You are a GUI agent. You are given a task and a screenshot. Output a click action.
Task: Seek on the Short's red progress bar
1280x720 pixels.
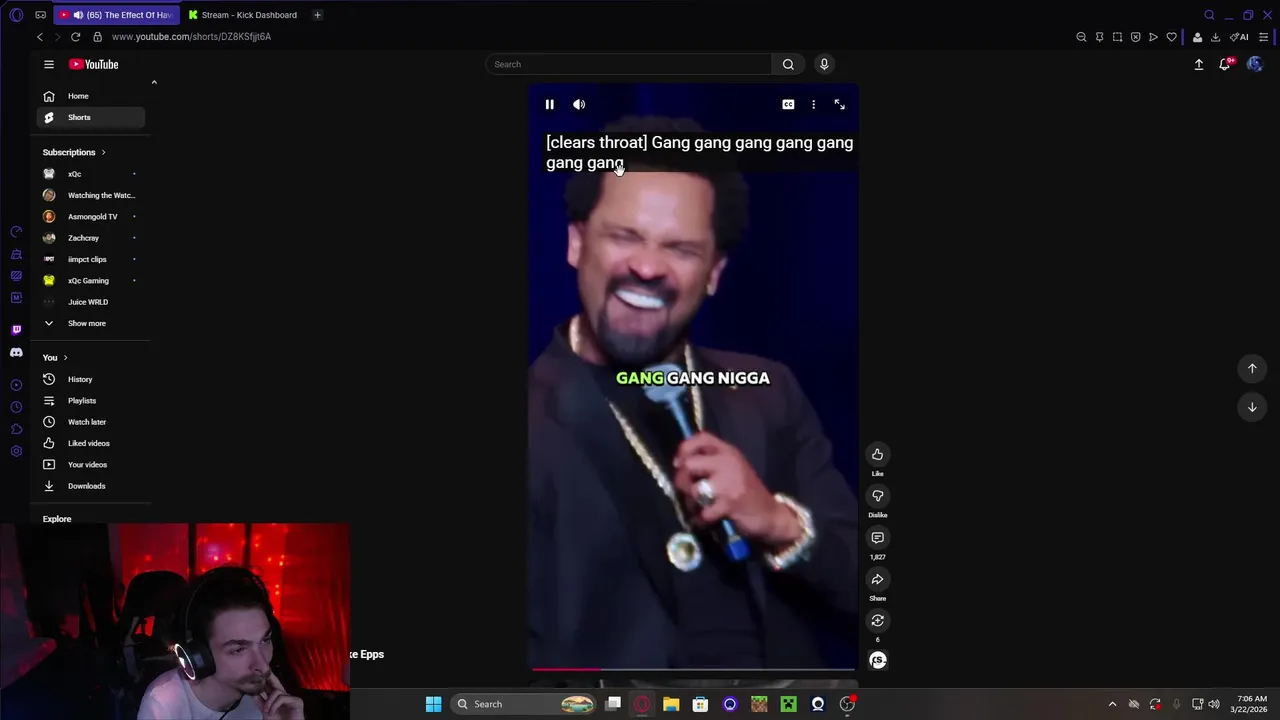(693, 669)
